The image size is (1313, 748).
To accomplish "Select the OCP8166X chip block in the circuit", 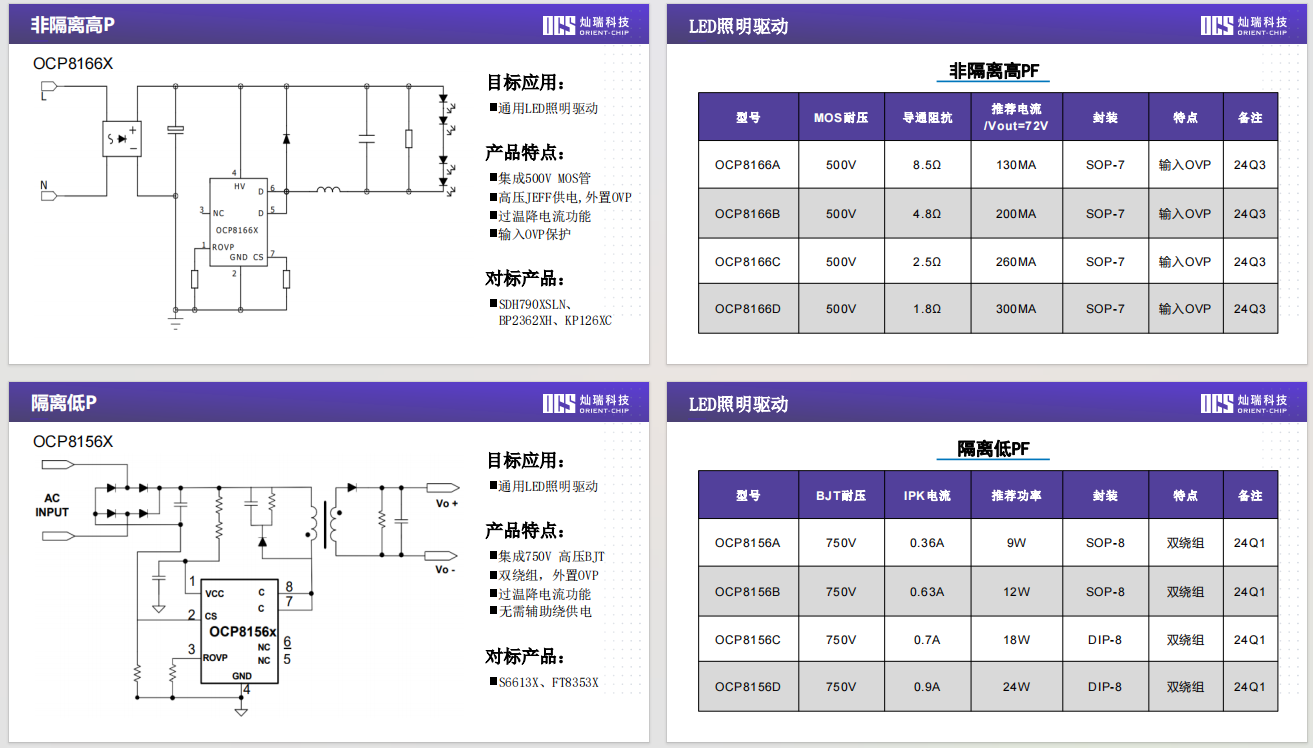I will [x=238, y=222].
